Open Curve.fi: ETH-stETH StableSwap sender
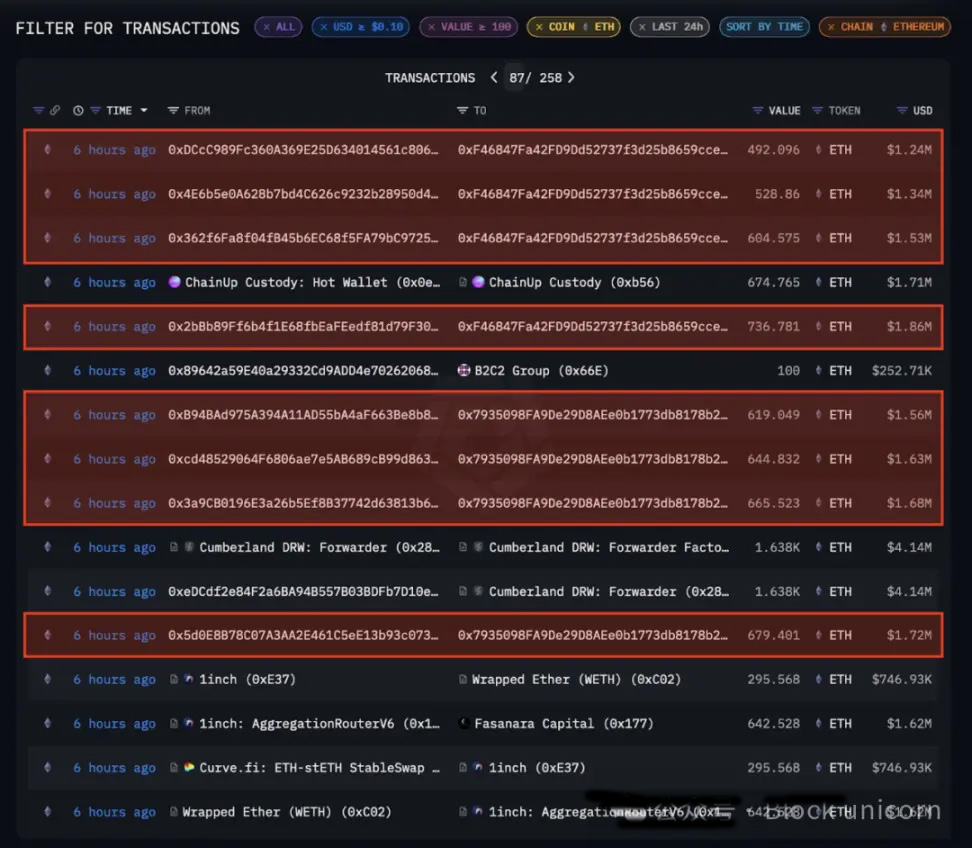972x848 pixels. point(319,767)
